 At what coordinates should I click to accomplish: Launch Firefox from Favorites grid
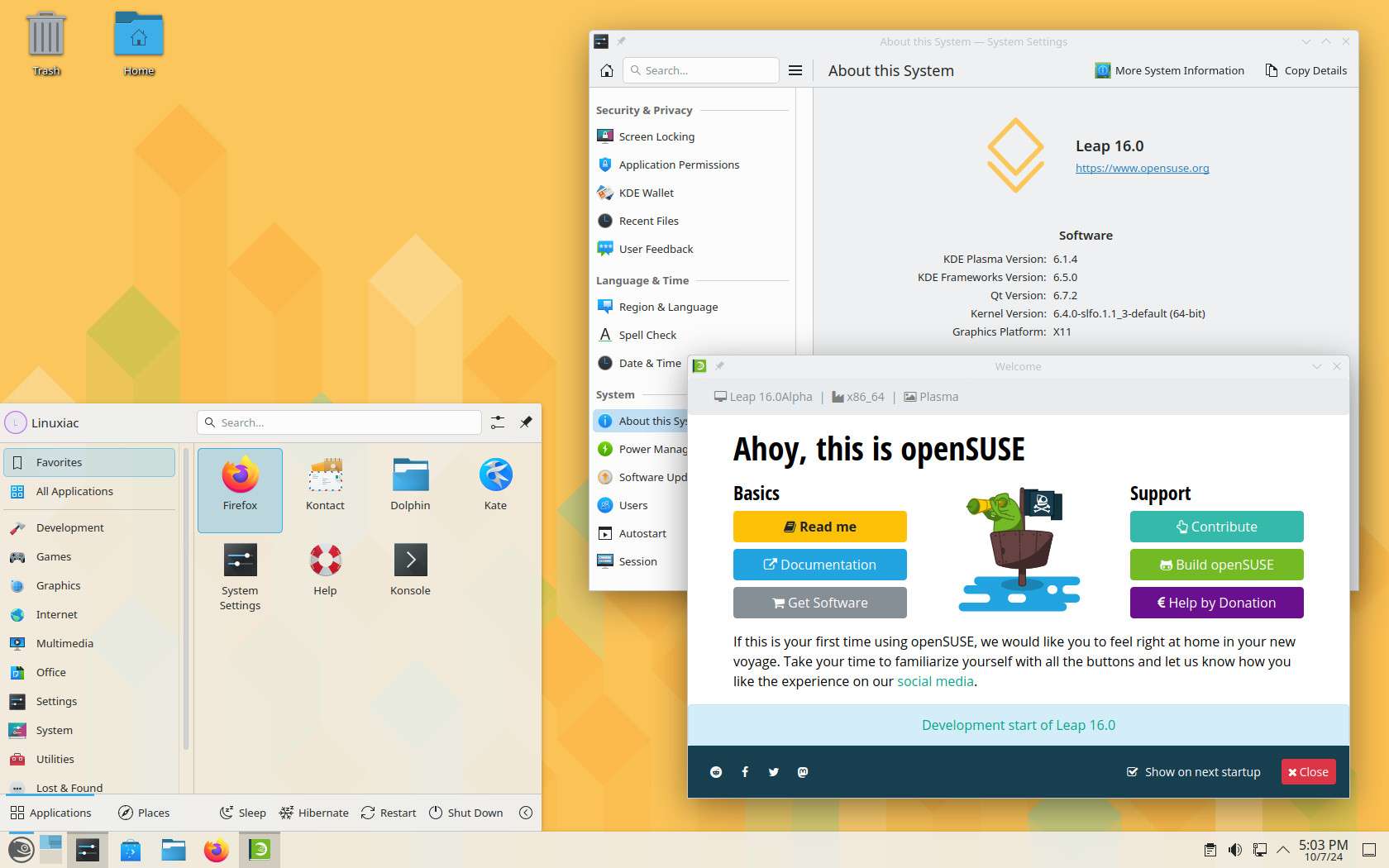pos(240,490)
